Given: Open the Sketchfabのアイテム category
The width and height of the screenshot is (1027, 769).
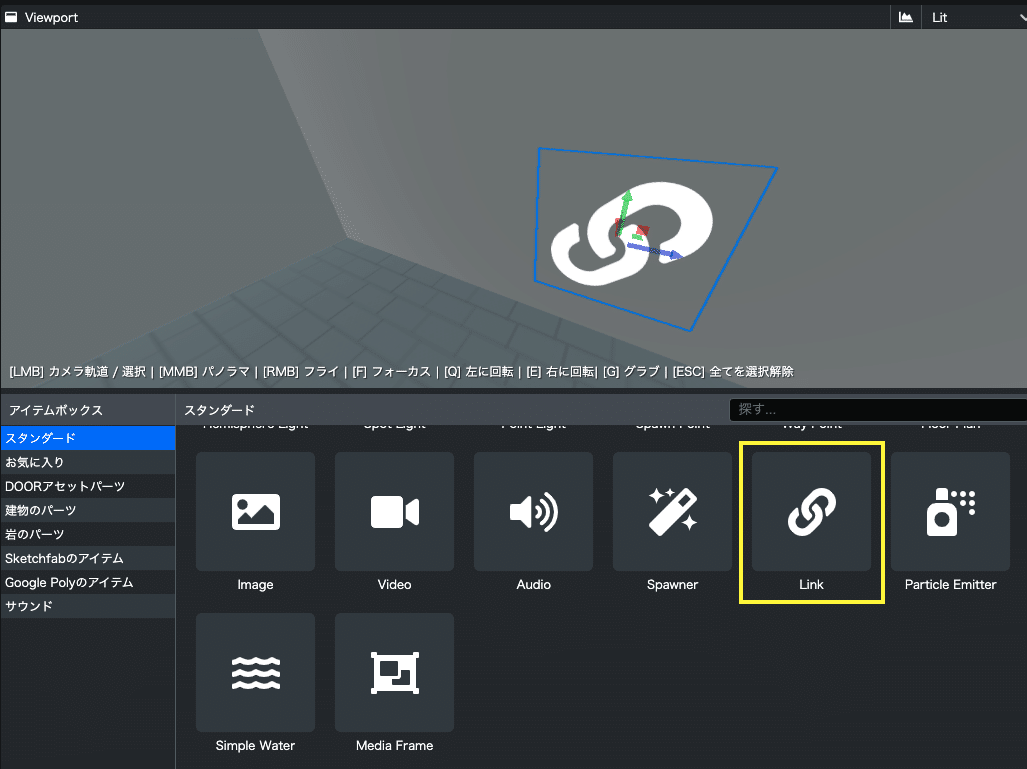Looking at the screenshot, I should pos(88,559).
